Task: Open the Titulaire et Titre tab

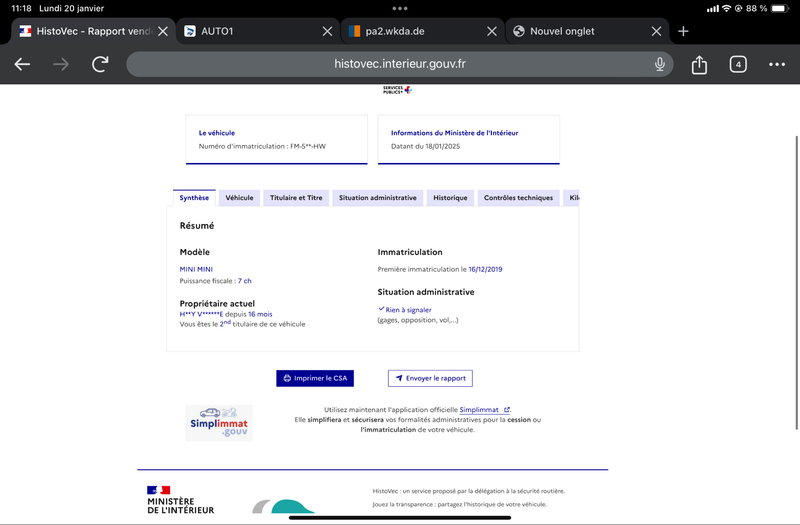Action: pos(296,198)
